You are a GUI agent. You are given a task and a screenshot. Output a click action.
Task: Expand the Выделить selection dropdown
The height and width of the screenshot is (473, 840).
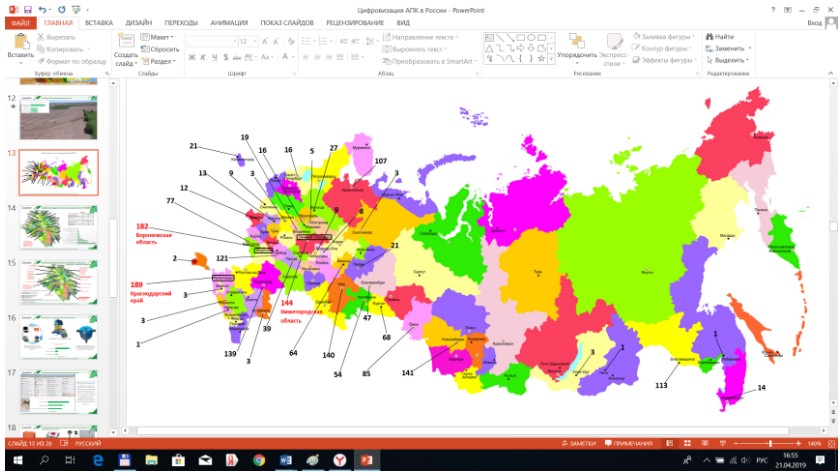[x=728, y=60]
